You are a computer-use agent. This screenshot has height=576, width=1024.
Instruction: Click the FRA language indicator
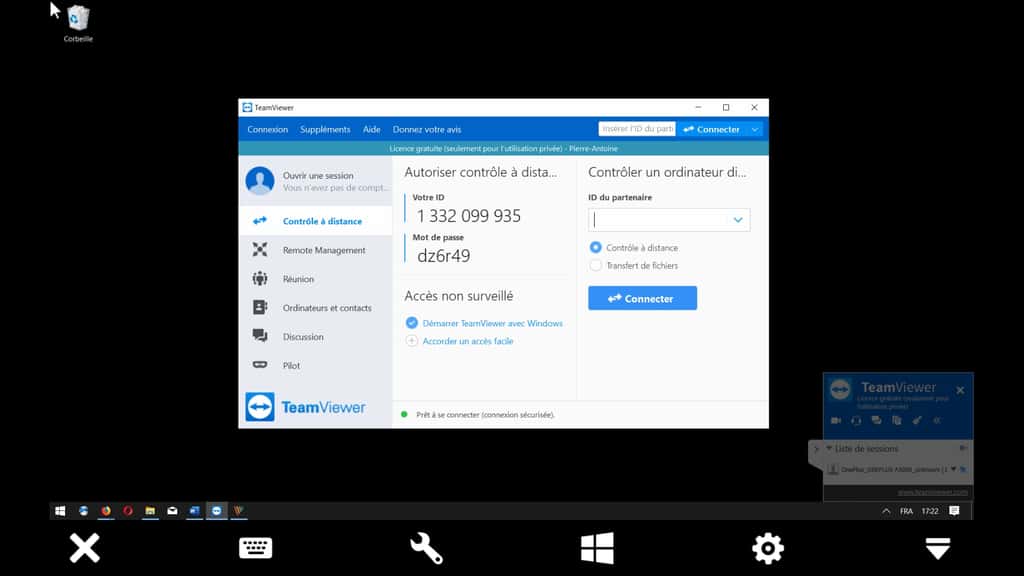[906, 511]
